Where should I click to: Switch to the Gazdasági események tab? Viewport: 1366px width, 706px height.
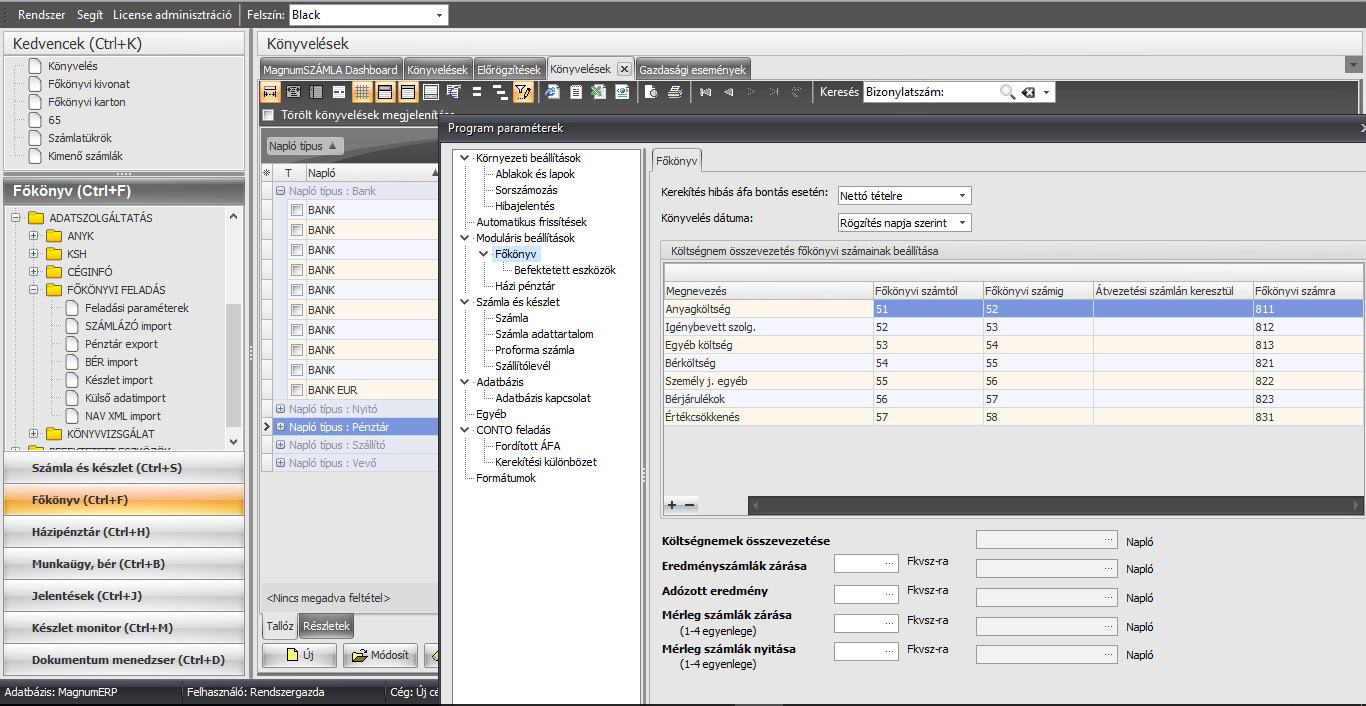692,70
